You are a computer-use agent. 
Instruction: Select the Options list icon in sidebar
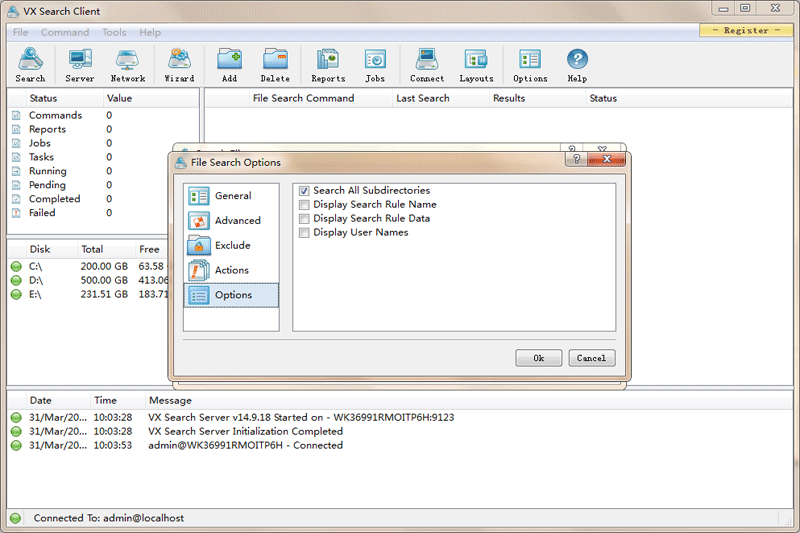198,295
